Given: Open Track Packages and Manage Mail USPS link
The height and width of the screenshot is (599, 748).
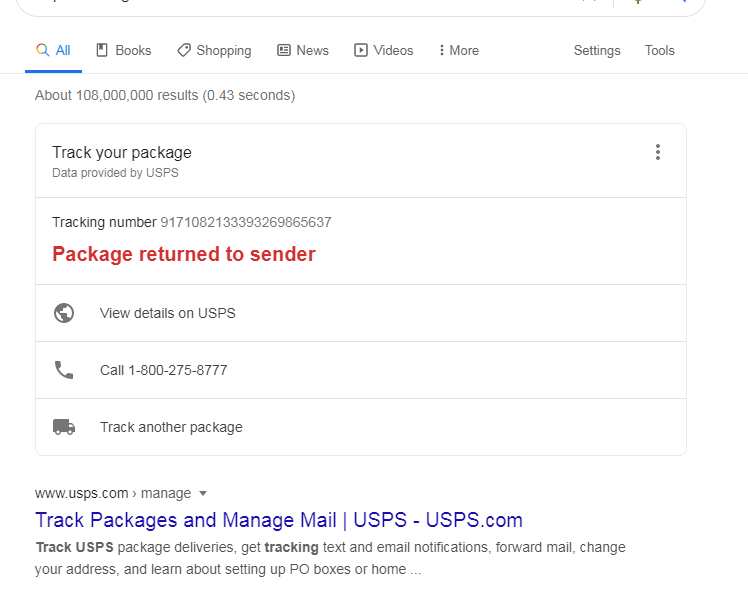Looking at the screenshot, I should point(279,520).
